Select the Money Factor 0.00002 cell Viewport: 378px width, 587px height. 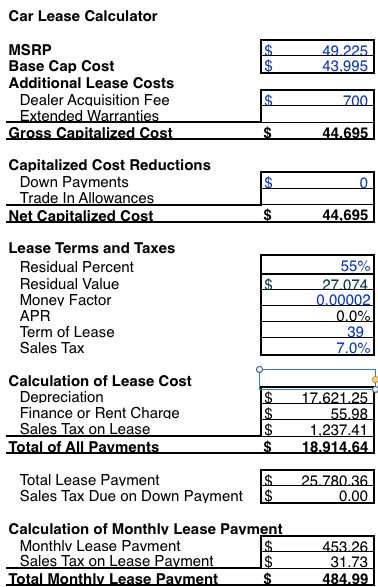pos(317,298)
